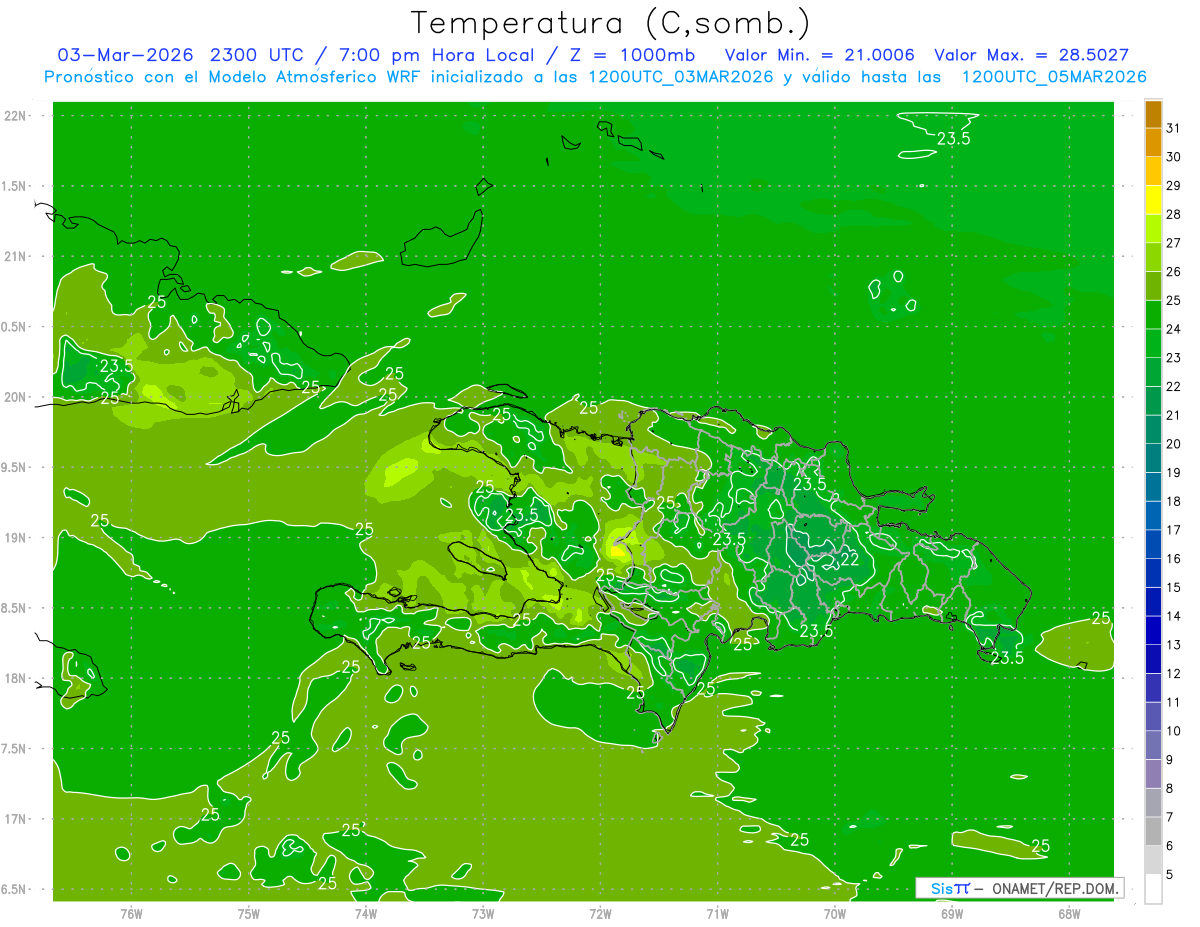Image resolution: width=1200 pixels, height=927 pixels.
Task: Click the '74W' longitude axis label
Action: pos(366,913)
